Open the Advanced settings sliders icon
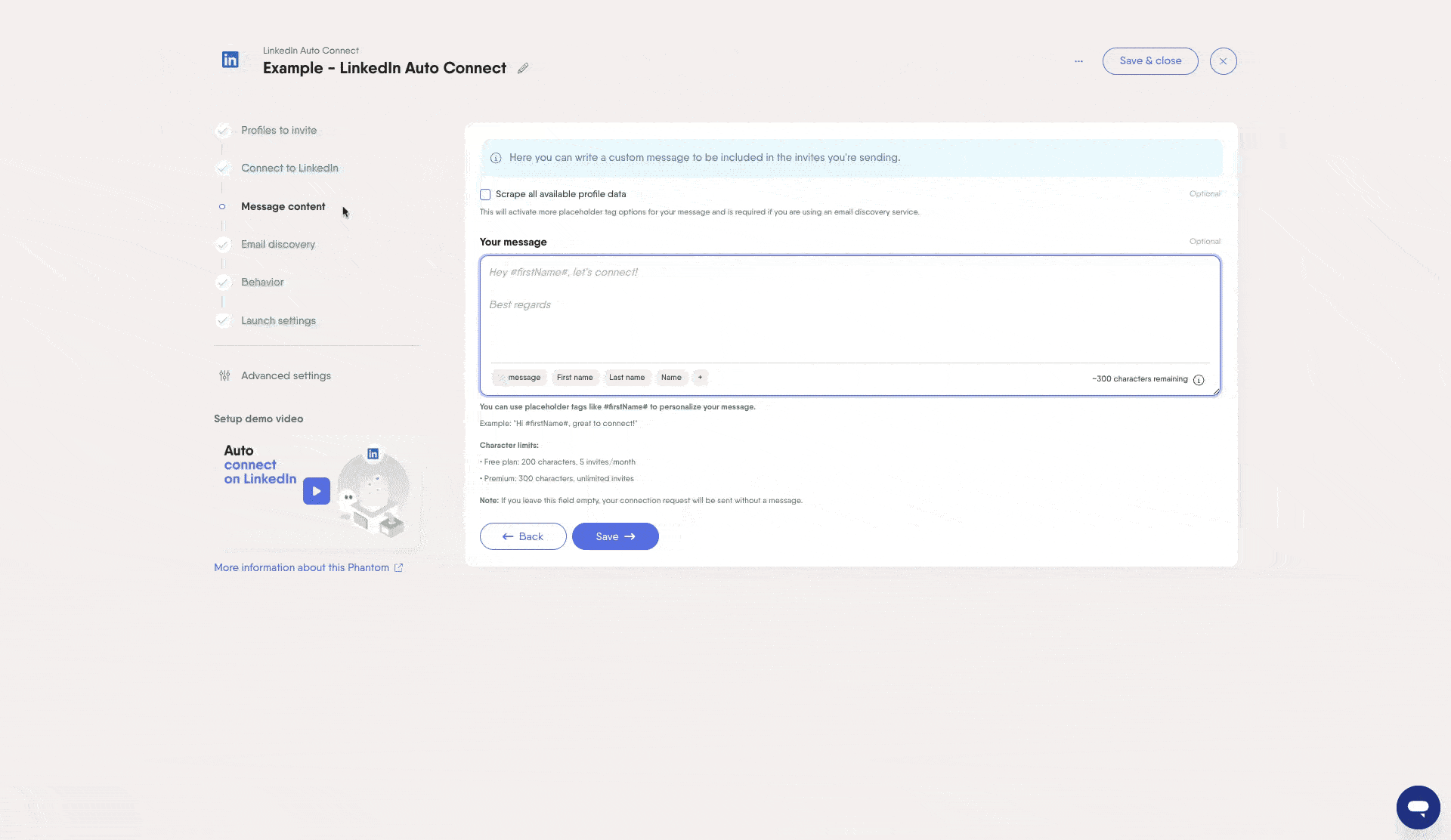This screenshot has height=840, width=1451. pos(224,375)
